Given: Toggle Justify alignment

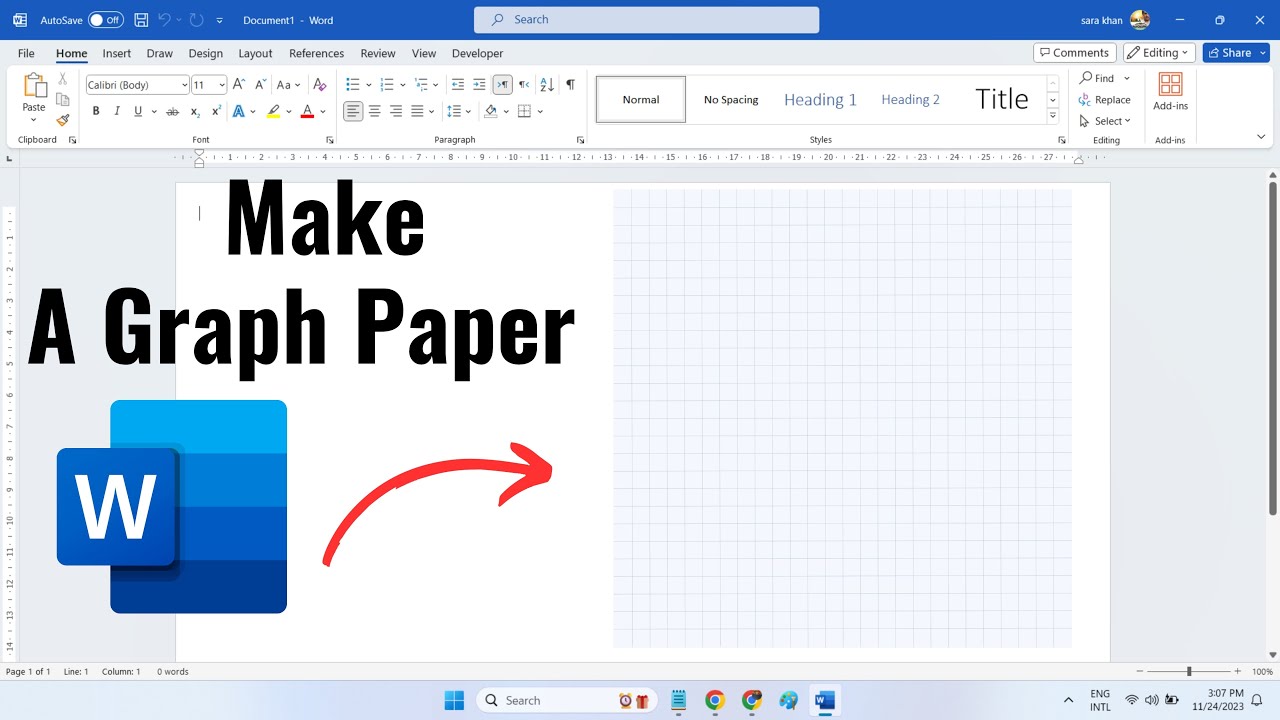Looking at the screenshot, I should point(417,111).
